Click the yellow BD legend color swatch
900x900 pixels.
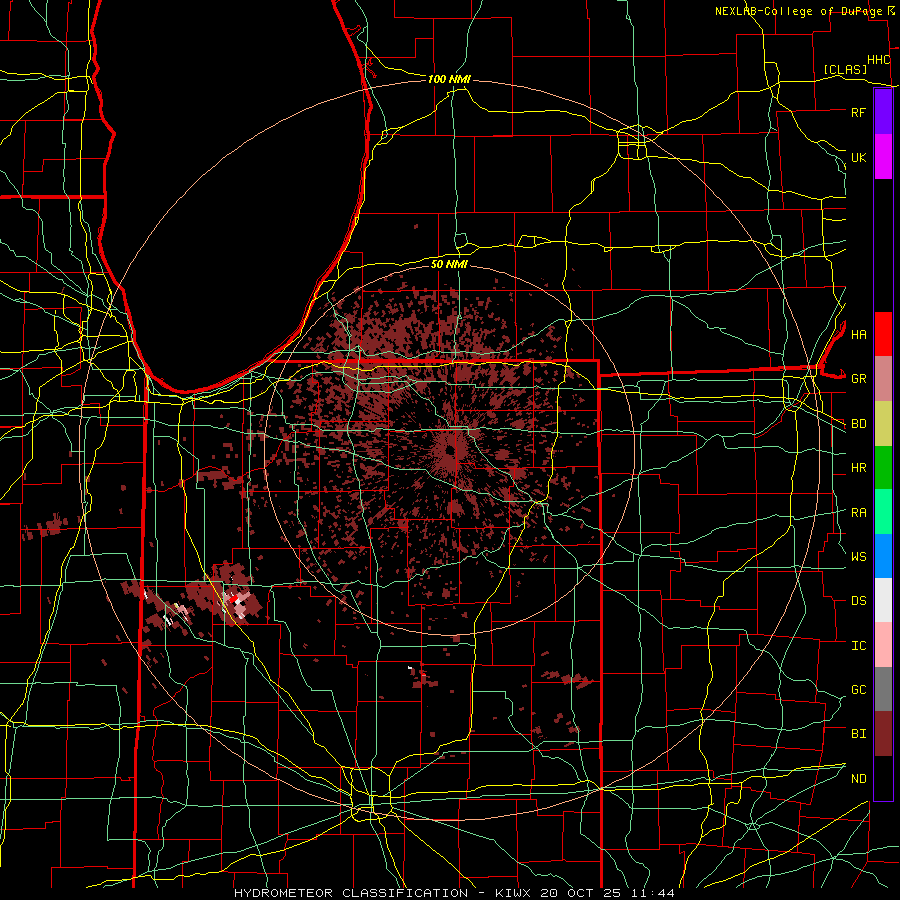[883, 424]
